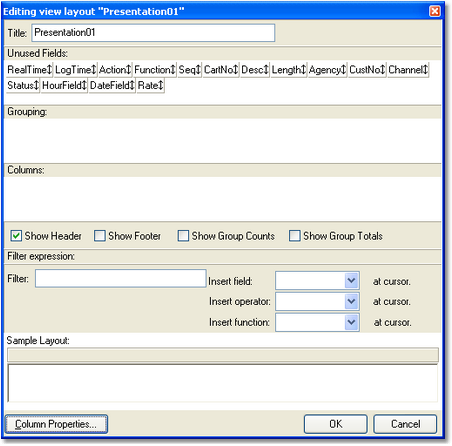Click the Column Properties button
Screen dimensions: 452x446
click(56, 424)
